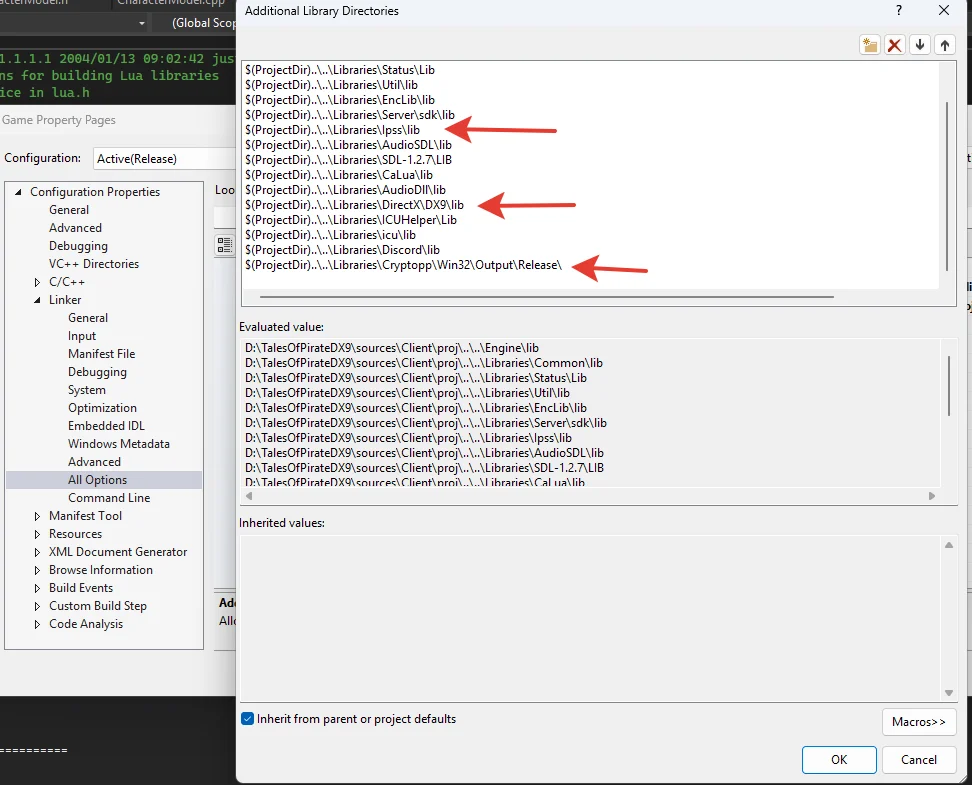The width and height of the screenshot is (972, 785).
Task: Toggle Inherit from parent or project defaults
Action: tap(248, 719)
